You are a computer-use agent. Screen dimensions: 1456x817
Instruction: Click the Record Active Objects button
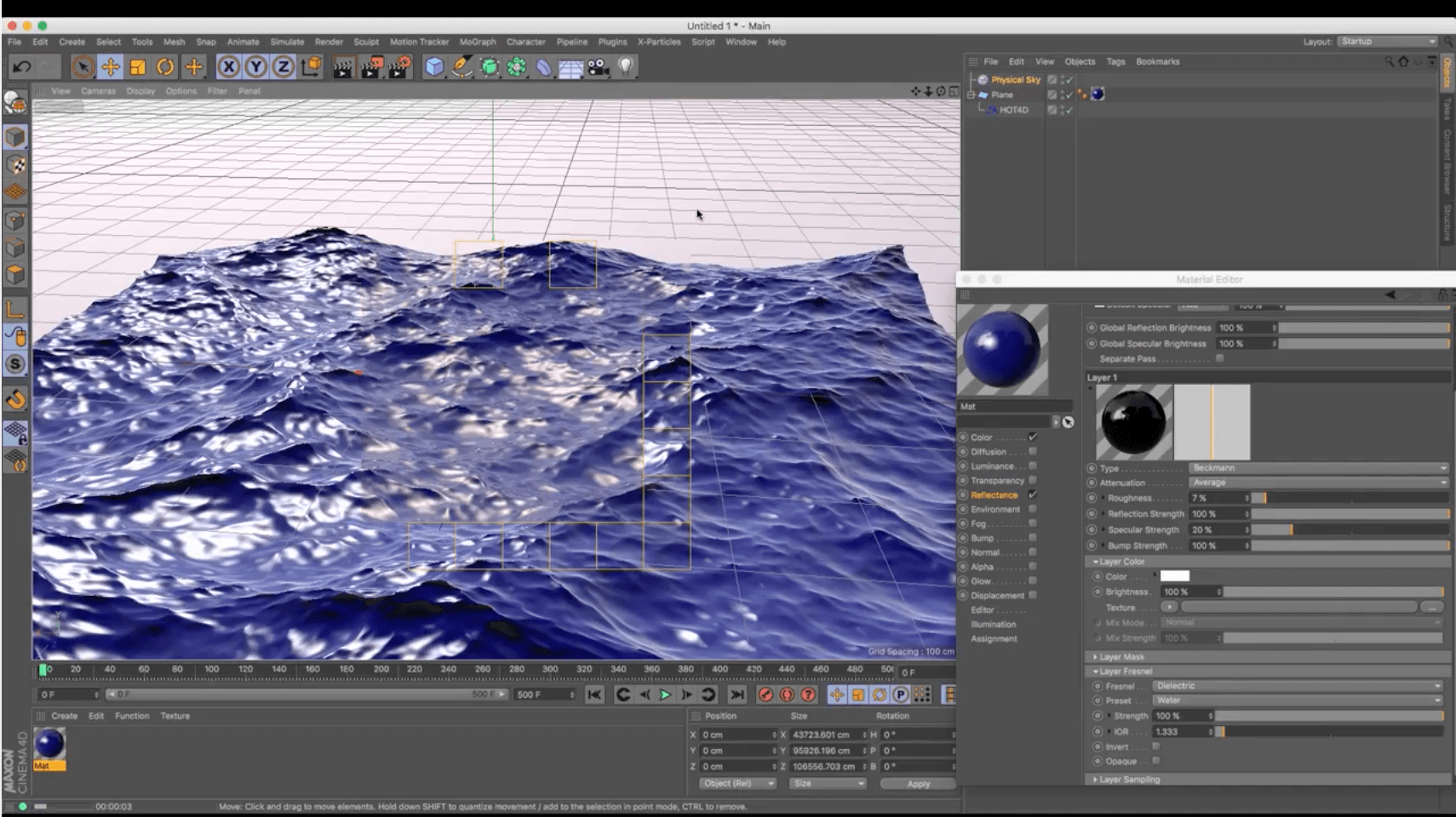[x=765, y=695]
